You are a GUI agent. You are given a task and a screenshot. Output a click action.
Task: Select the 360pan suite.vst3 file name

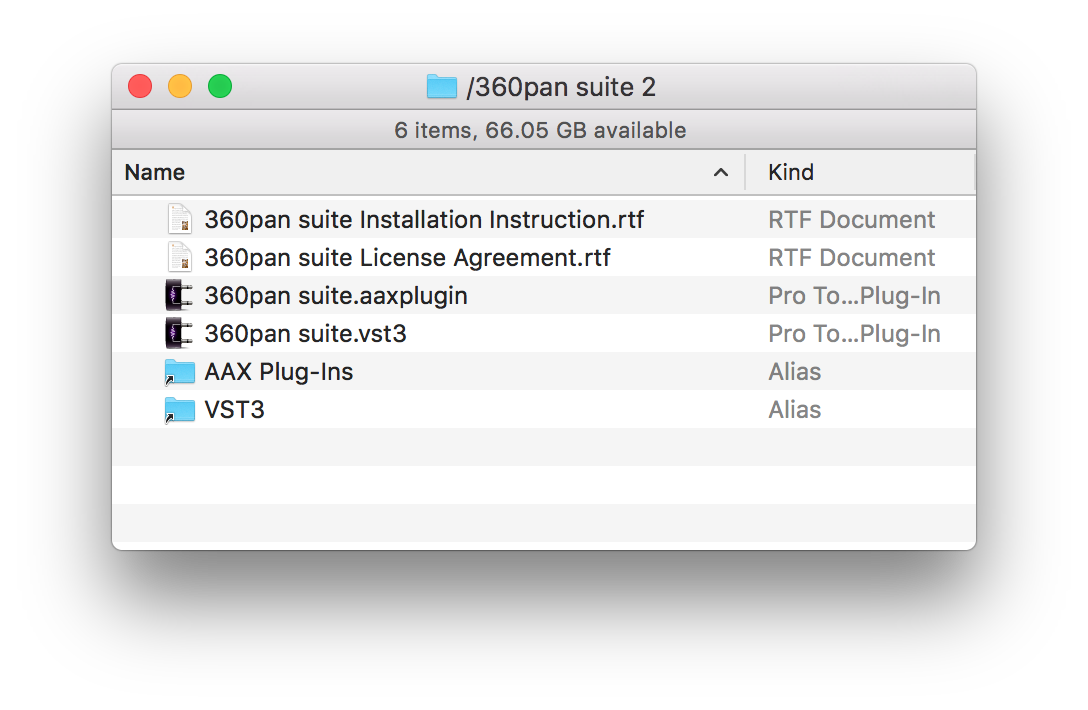(305, 334)
